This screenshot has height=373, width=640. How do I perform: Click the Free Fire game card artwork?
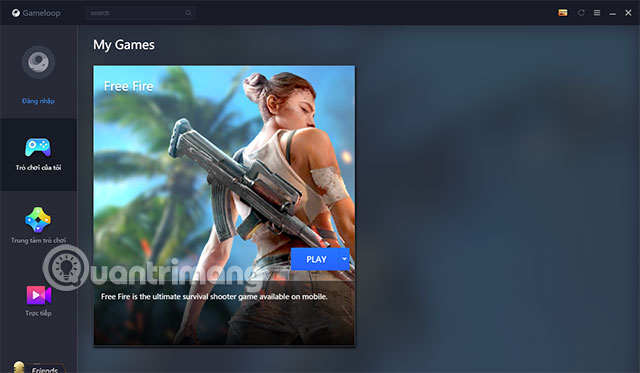coord(224,206)
